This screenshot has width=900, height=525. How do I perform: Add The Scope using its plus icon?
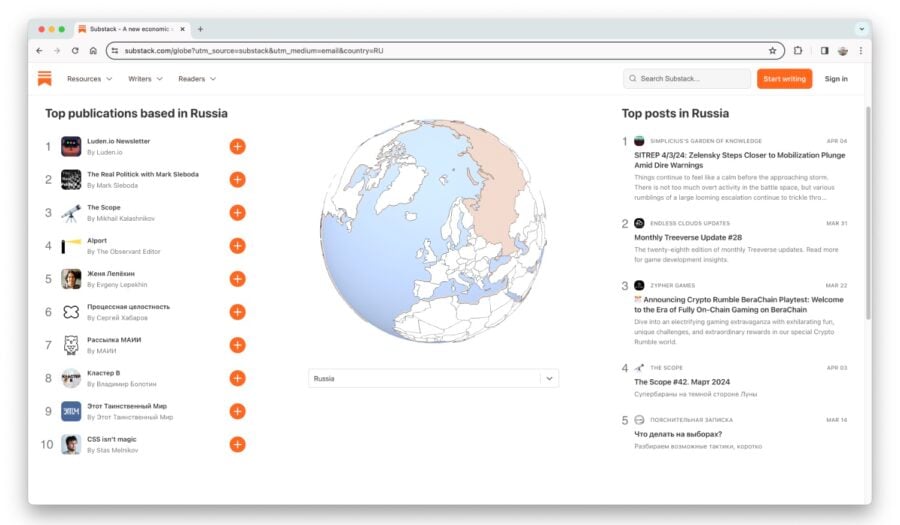tap(237, 213)
